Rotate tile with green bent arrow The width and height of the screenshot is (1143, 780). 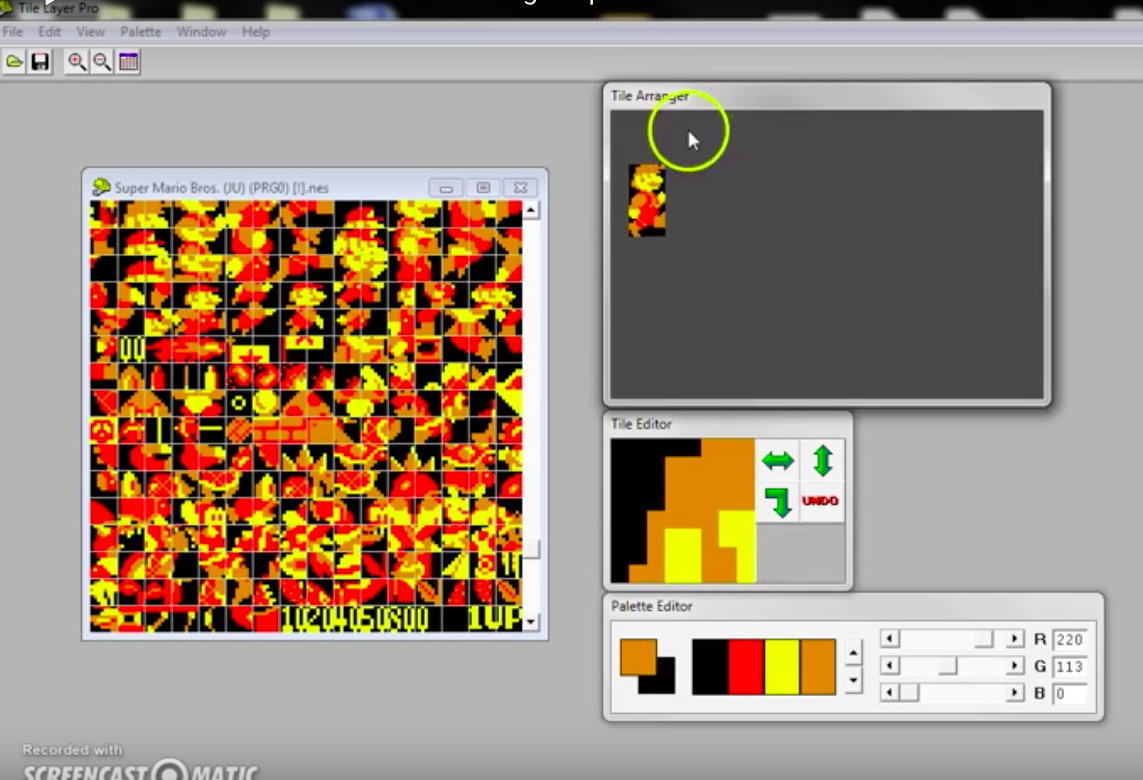click(x=778, y=502)
